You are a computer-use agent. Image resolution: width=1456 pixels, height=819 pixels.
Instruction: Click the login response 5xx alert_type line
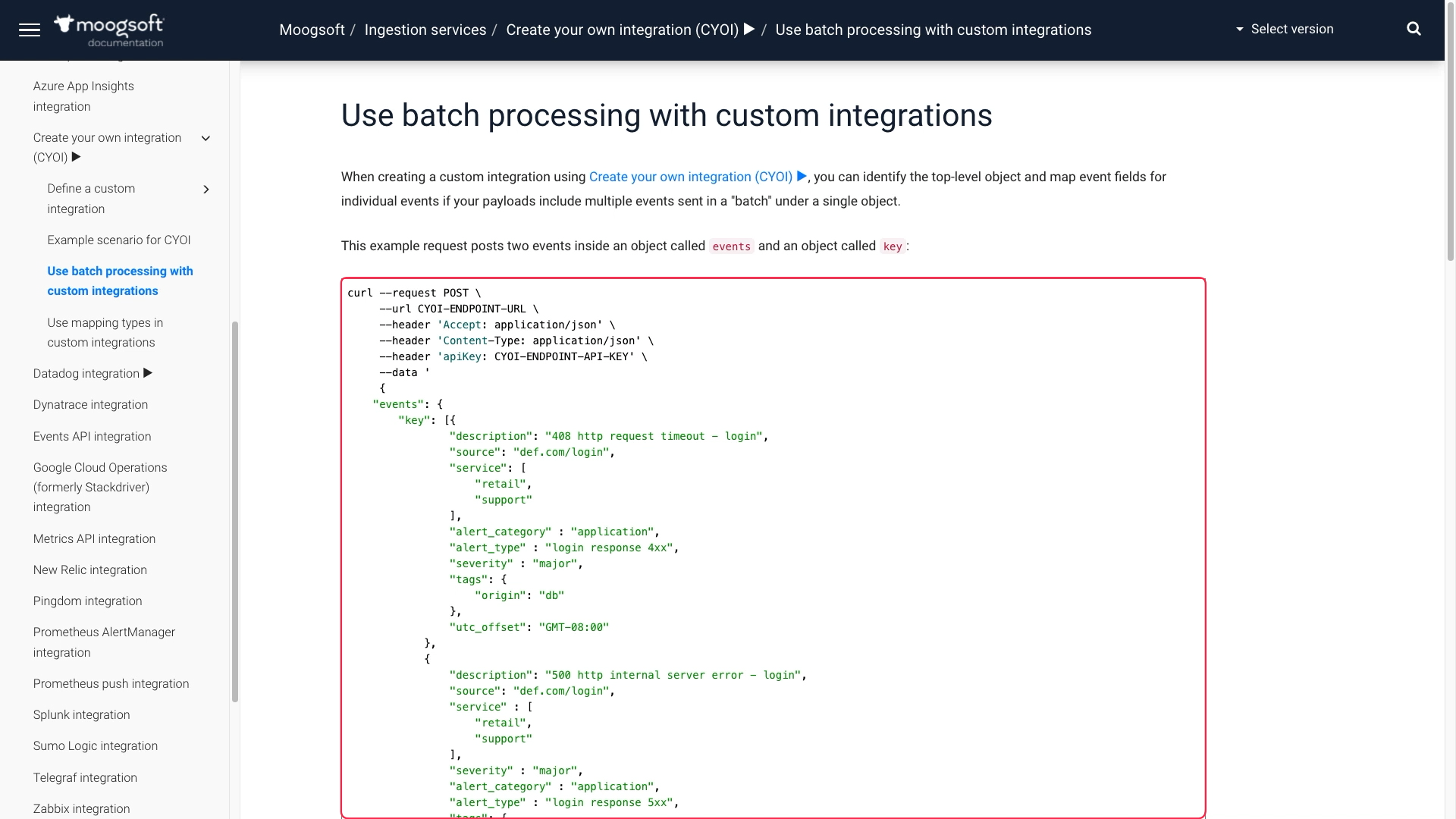[x=563, y=802]
